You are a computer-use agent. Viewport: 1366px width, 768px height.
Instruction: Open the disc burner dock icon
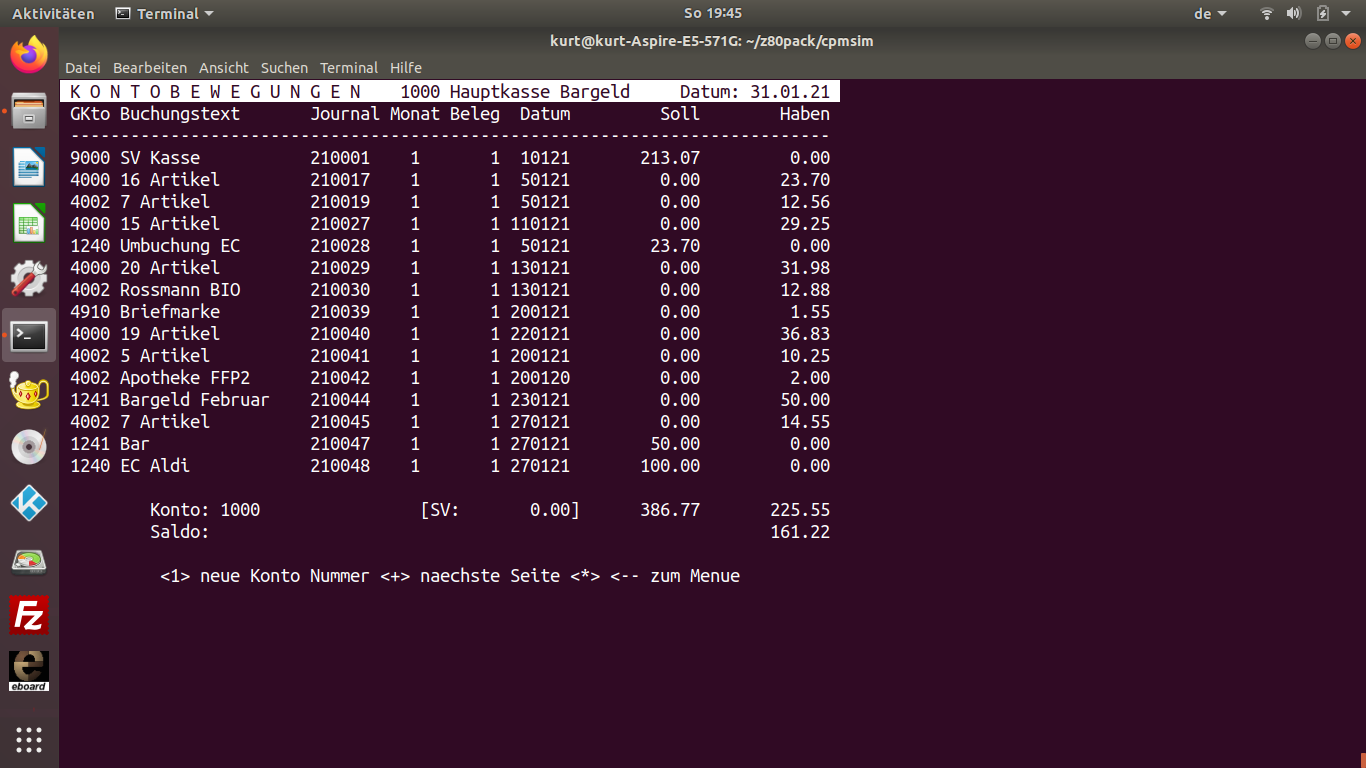[29, 447]
